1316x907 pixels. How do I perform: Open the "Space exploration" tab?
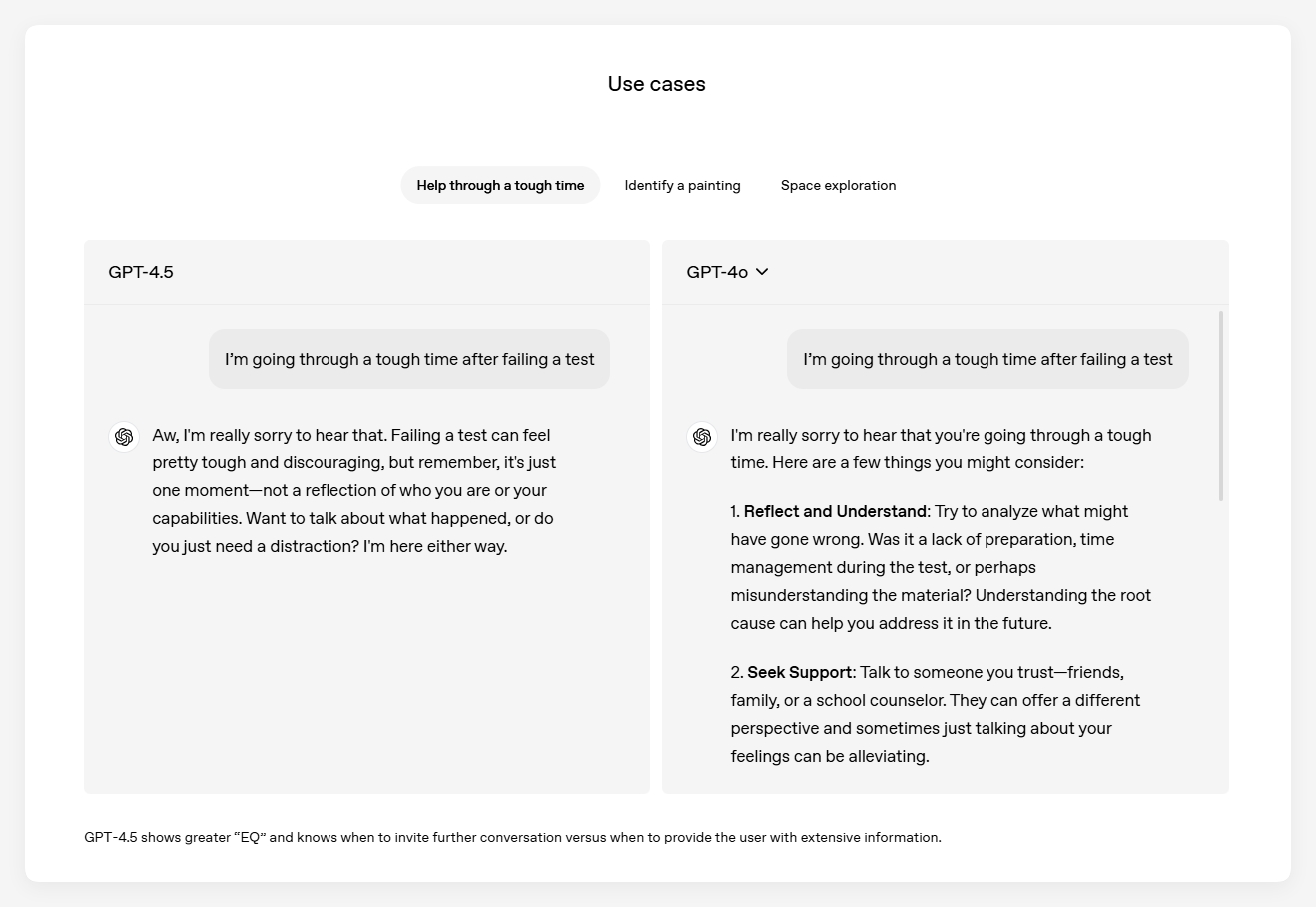click(x=838, y=185)
